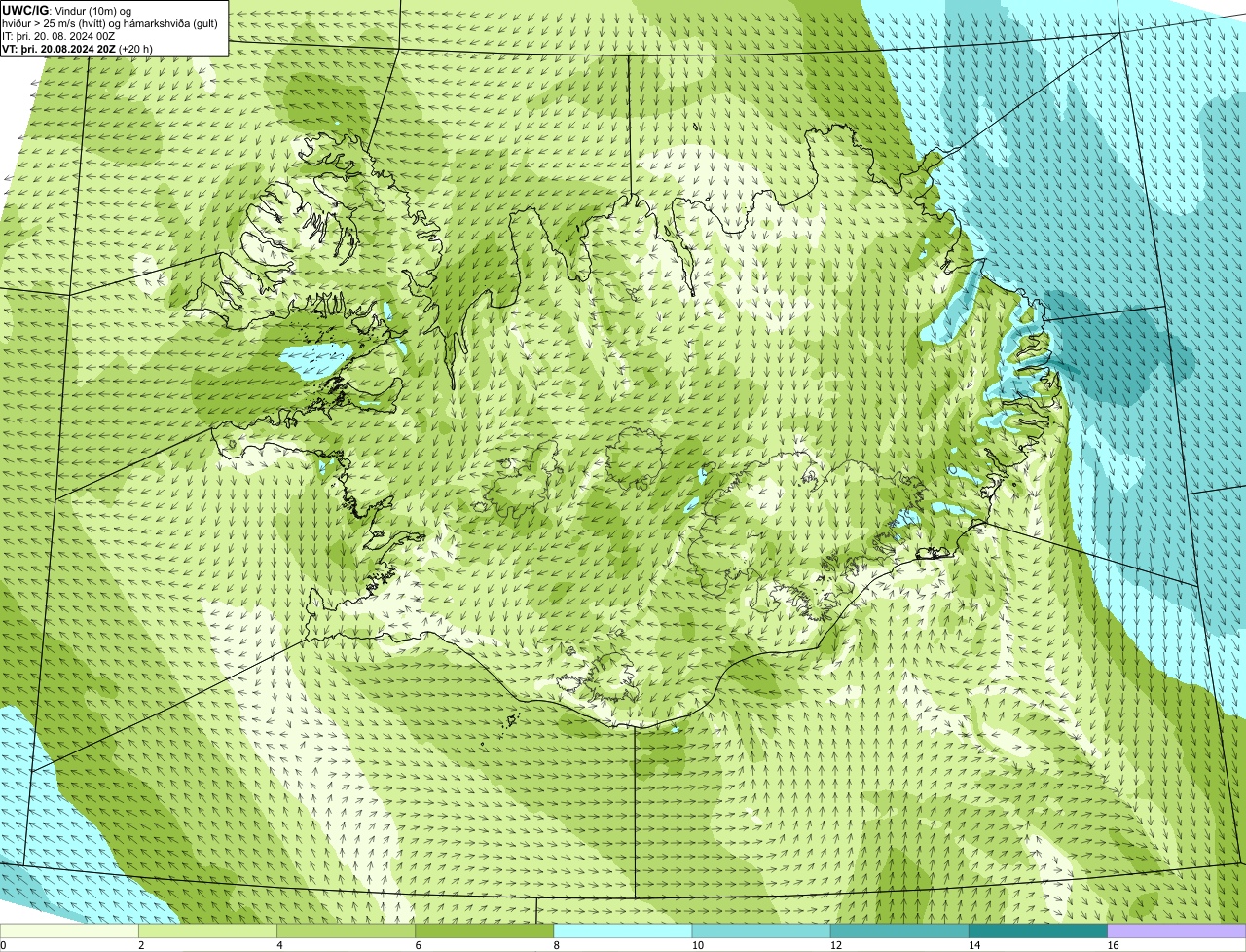Click the 'VT: þri. 20.08.2024 20Z (+20 h)' line
The height and width of the screenshot is (952, 1246).
[78, 49]
